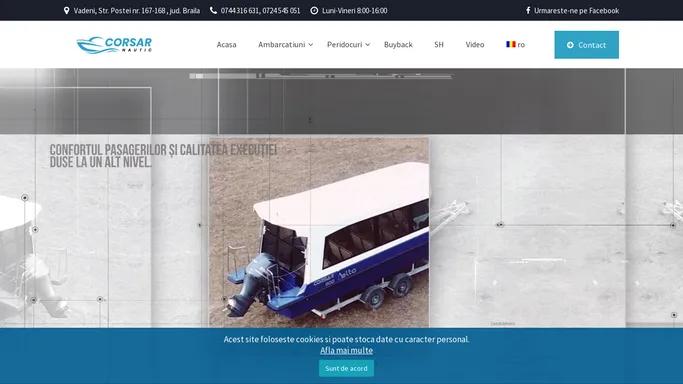This screenshot has width=683, height=384.
Task: Open the Afla mai multe link
Action: [x=346, y=350]
